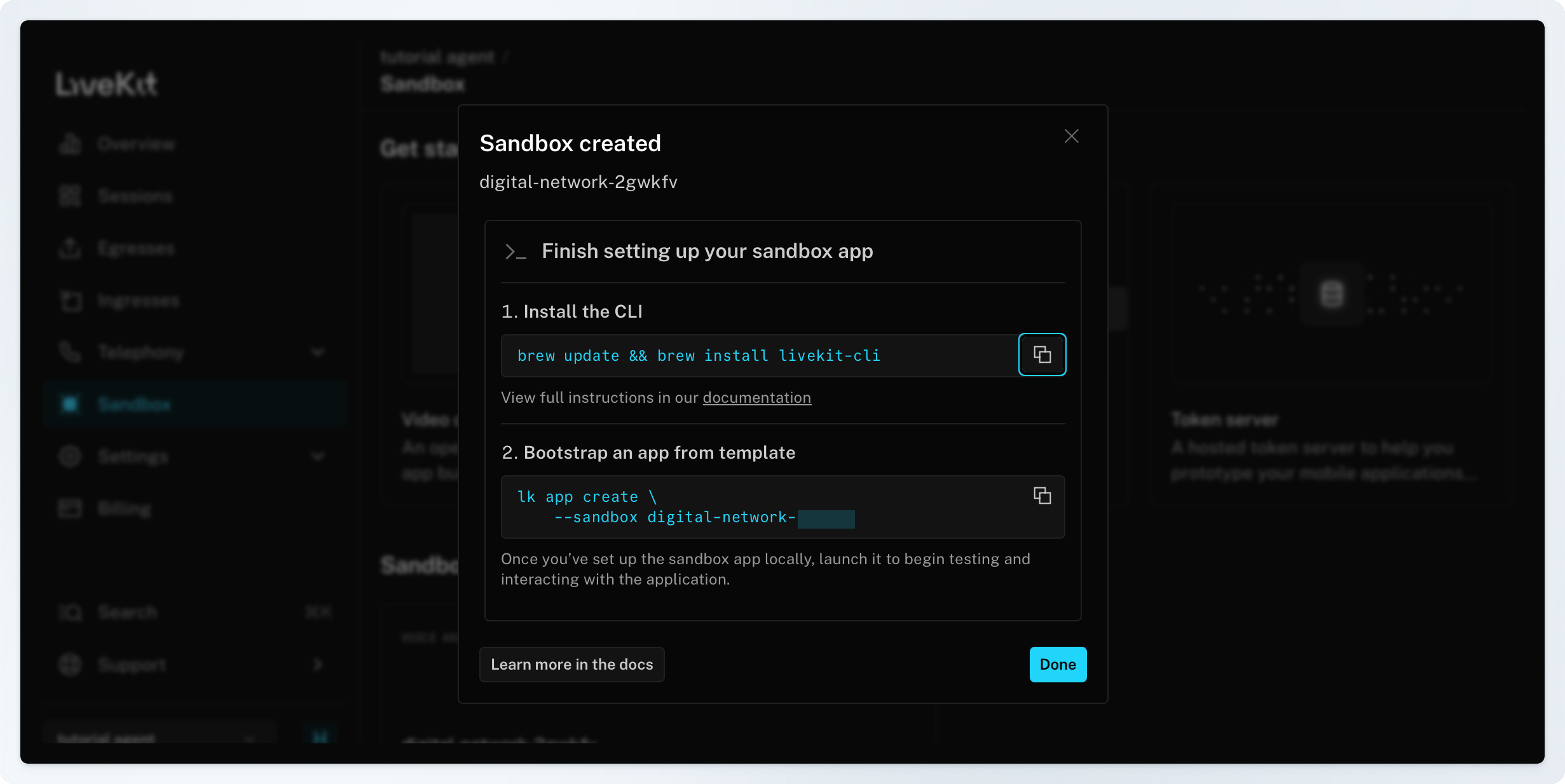Image resolution: width=1565 pixels, height=784 pixels.
Task: Click the Egresses sidebar icon
Action: tap(70, 248)
